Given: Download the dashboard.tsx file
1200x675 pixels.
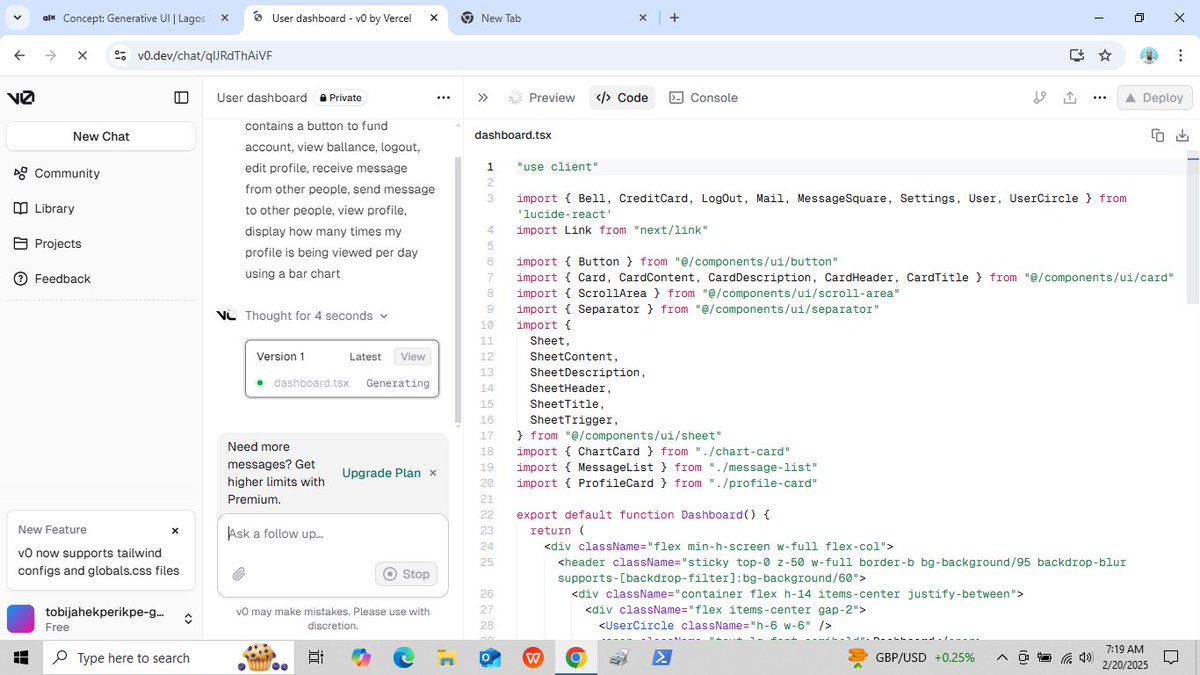Looking at the screenshot, I should 1182,135.
